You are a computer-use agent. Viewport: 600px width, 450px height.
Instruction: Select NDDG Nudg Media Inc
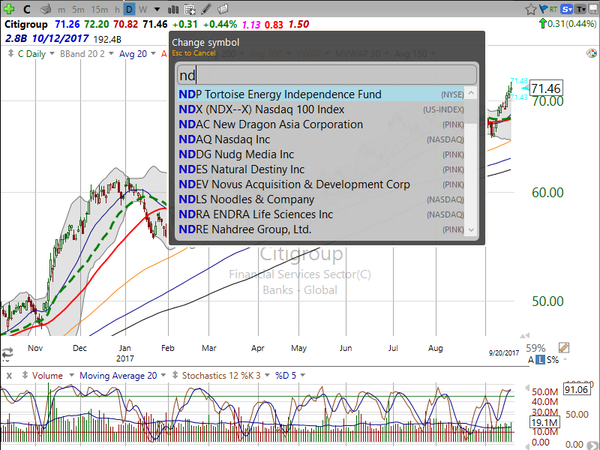click(x=321, y=154)
